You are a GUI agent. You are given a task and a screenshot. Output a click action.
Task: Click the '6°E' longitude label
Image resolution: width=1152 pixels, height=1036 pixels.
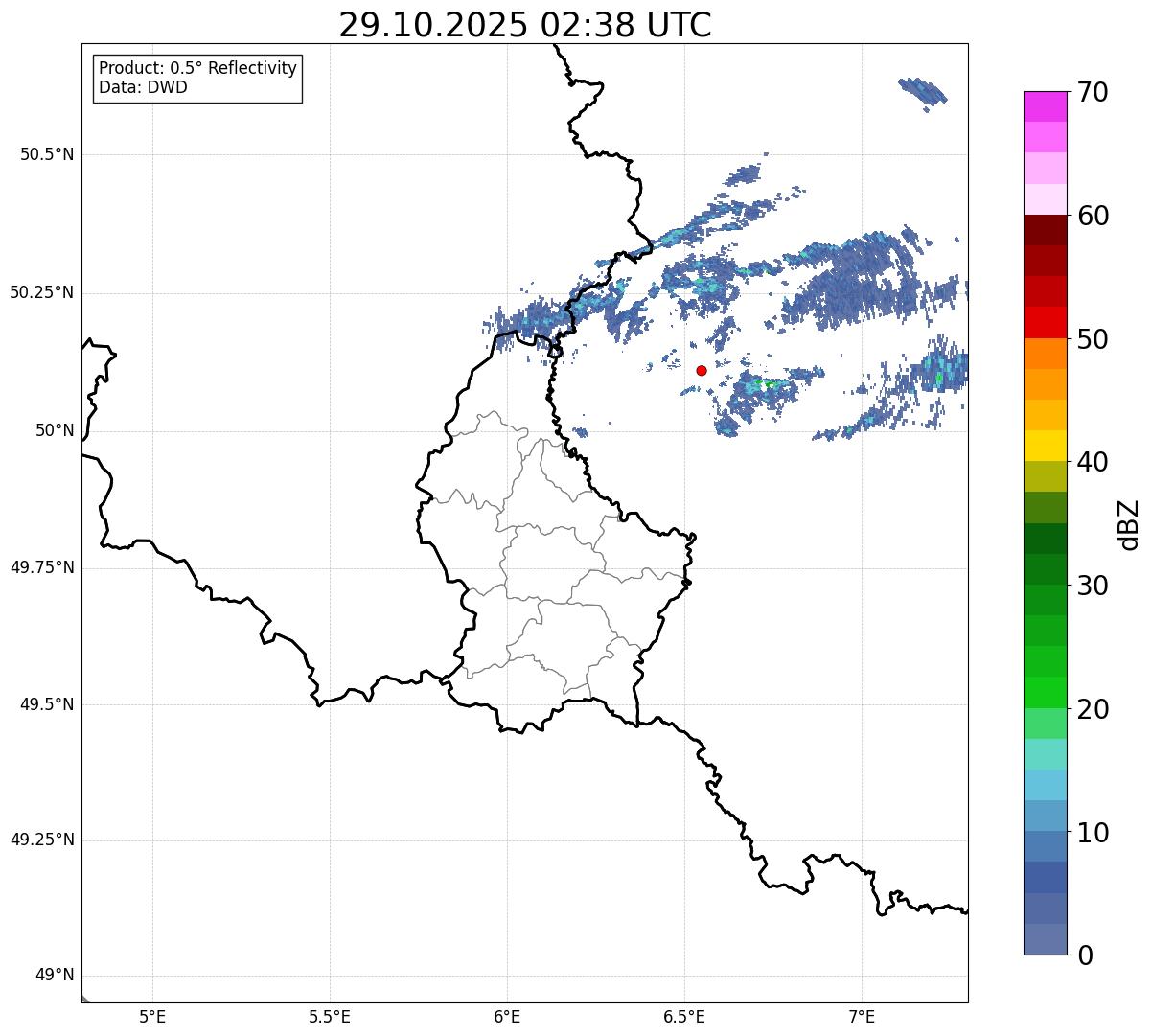coord(507,1016)
